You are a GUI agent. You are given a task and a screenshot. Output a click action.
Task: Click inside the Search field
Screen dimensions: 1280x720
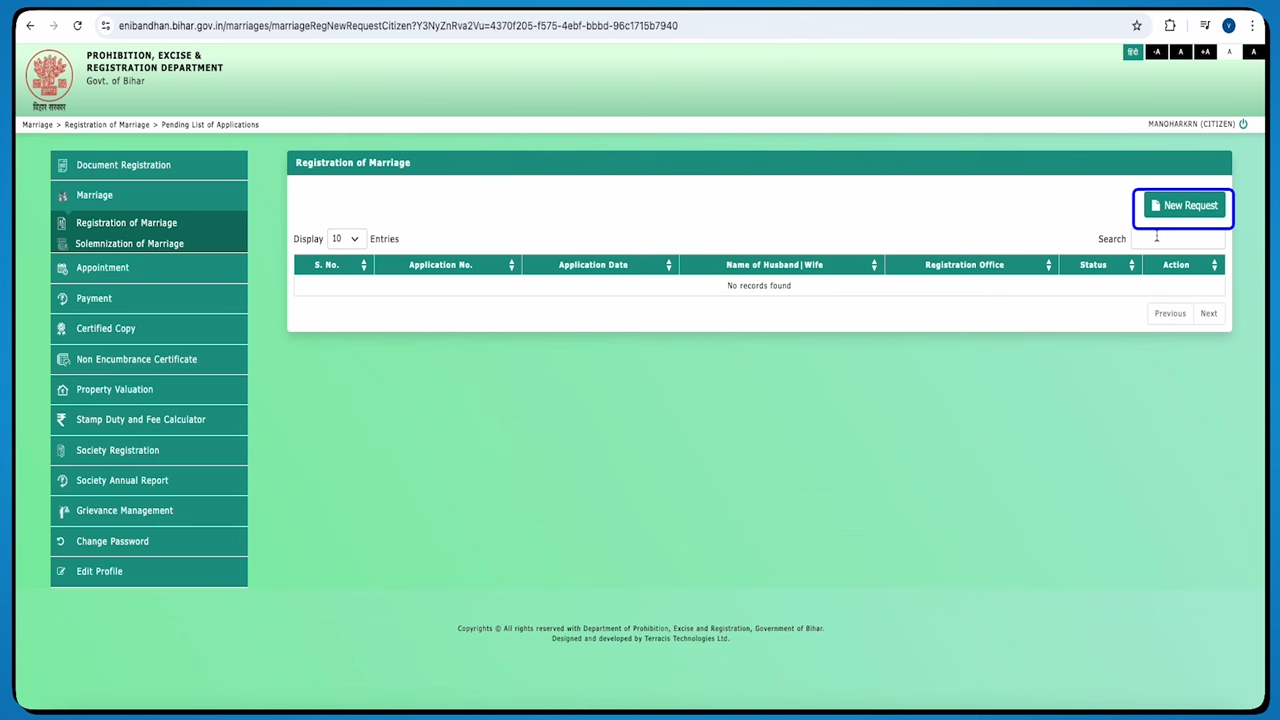(1180, 239)
